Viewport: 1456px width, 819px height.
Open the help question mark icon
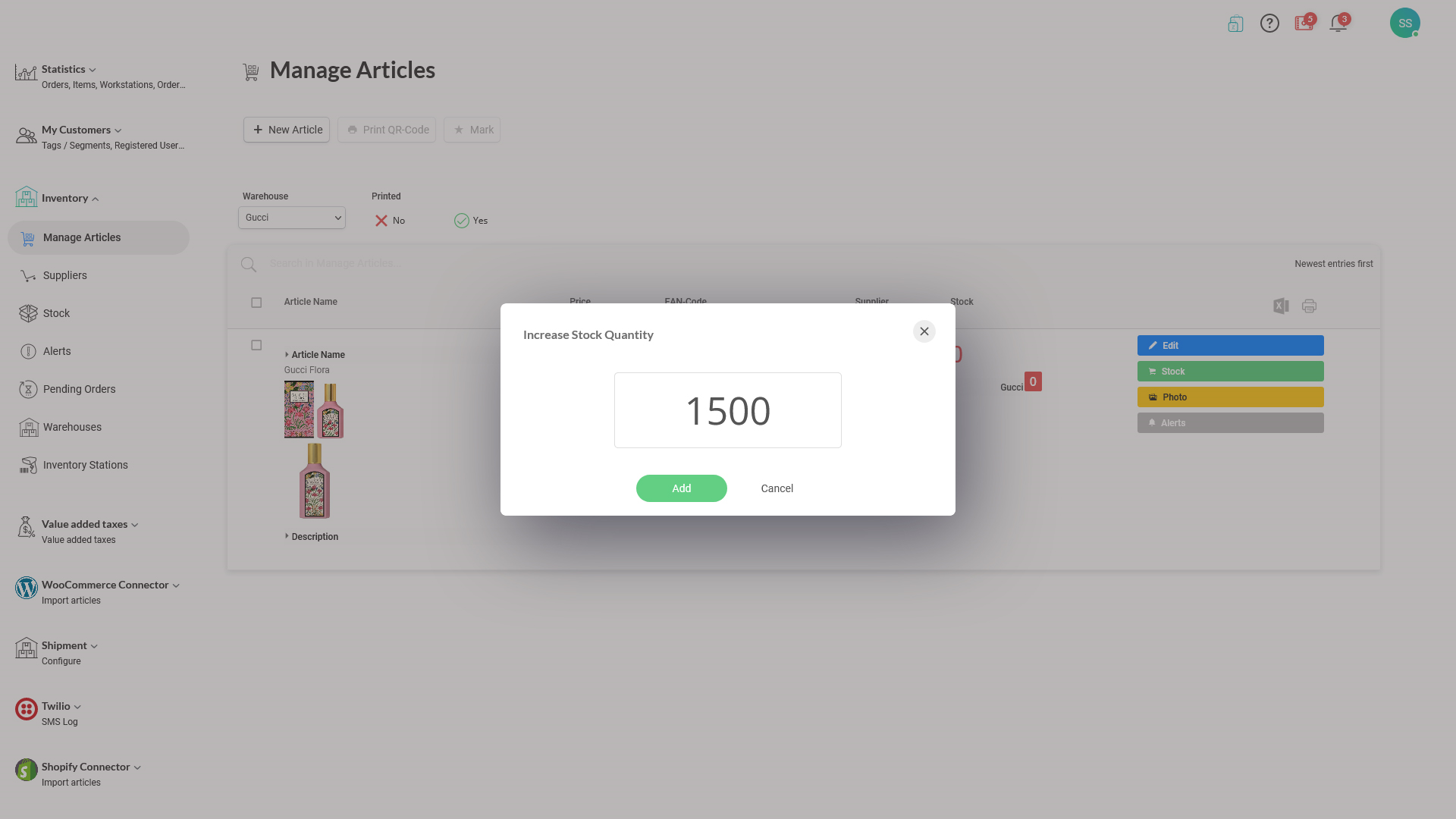click(x=1269, y=24)
